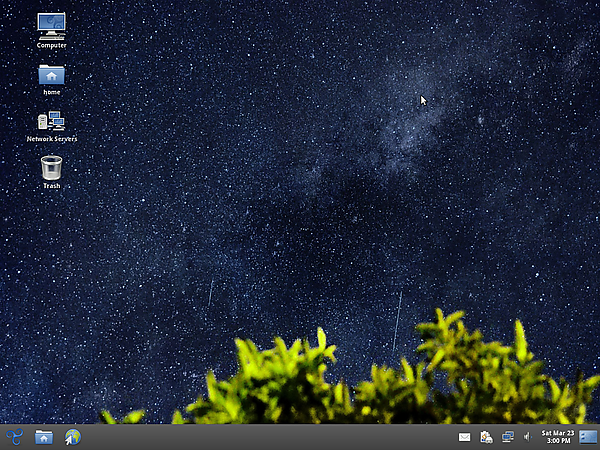Launch the web browser globe icon
The height and width of the screenshot is (450, 600).
72,436
